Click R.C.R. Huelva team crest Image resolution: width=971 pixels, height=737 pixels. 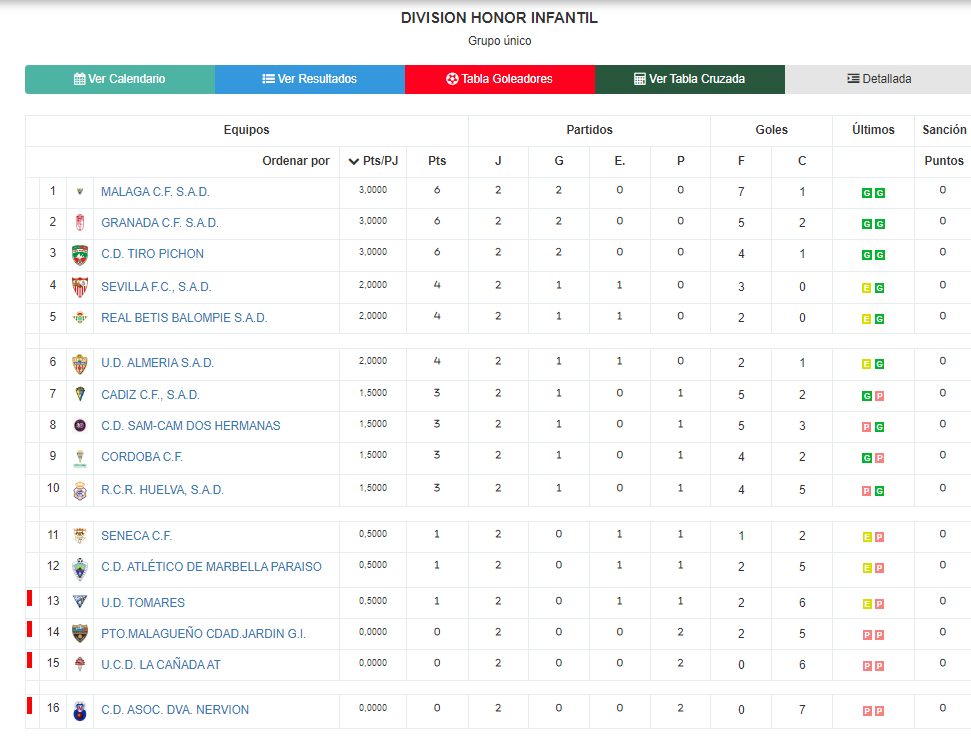[x=80, y=491]
